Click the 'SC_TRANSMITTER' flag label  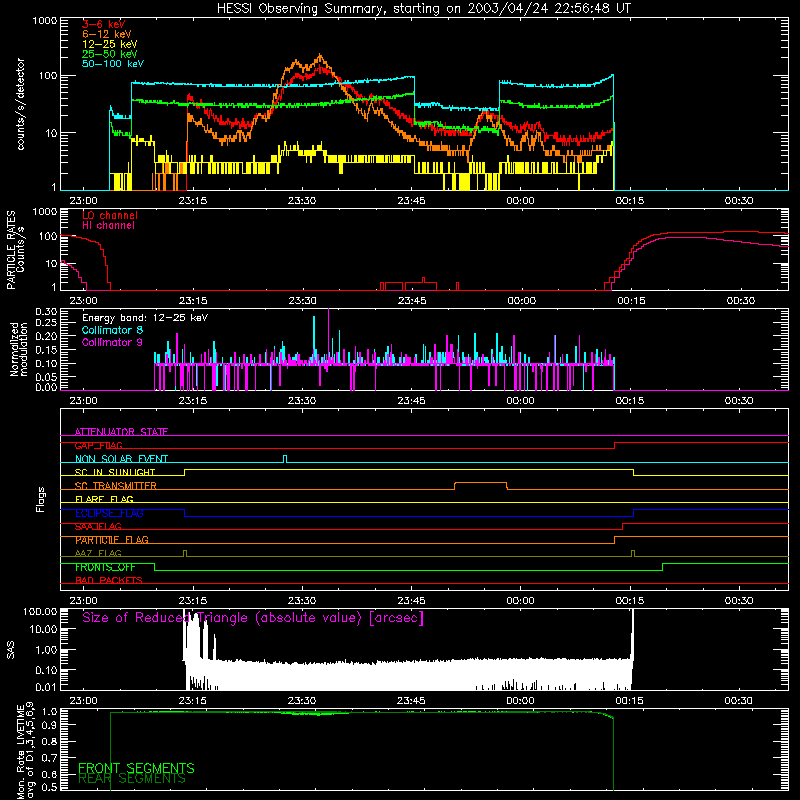[x=116, y=486]
